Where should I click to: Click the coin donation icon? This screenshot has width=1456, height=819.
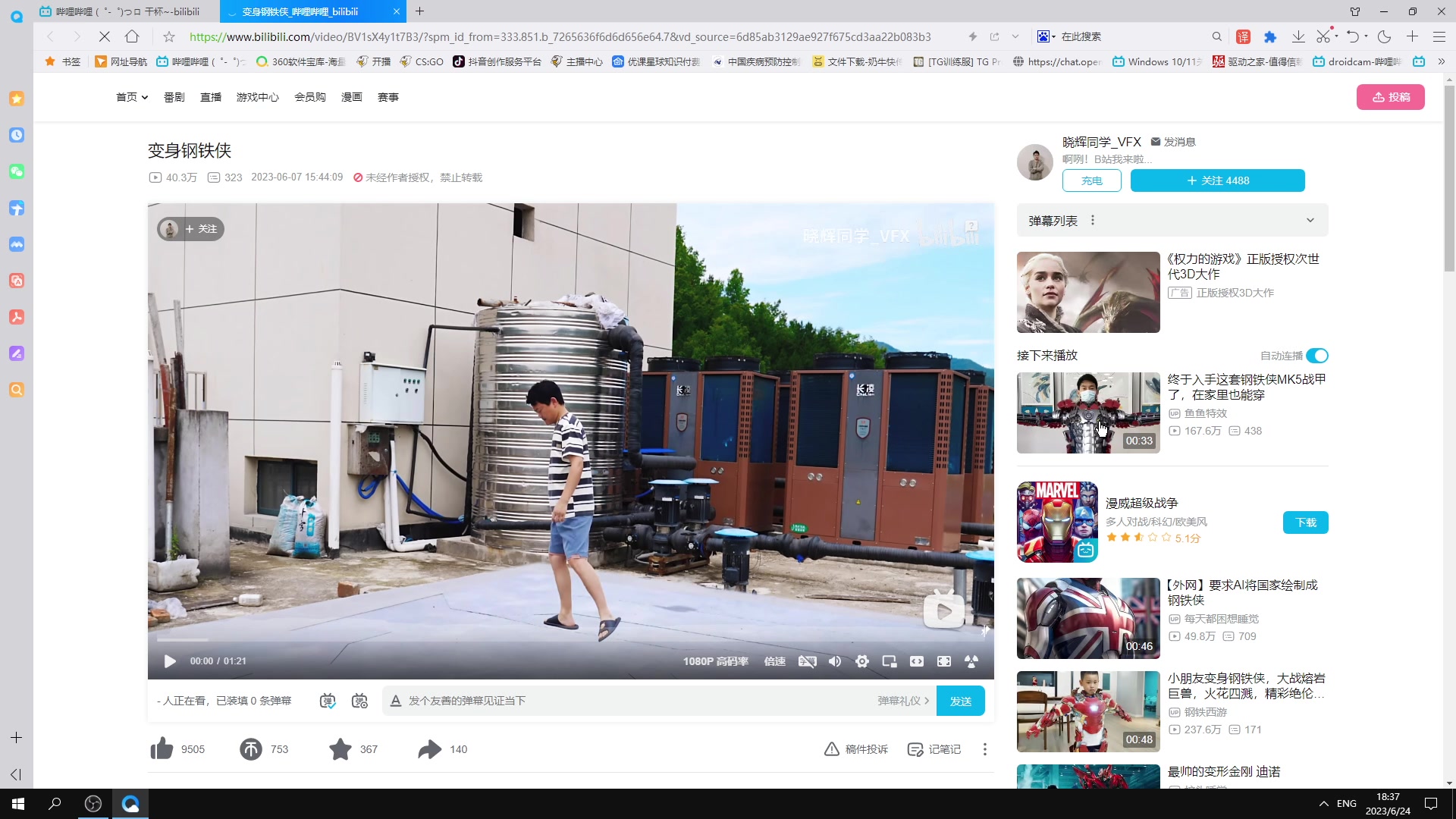click(x=251, y=749)
